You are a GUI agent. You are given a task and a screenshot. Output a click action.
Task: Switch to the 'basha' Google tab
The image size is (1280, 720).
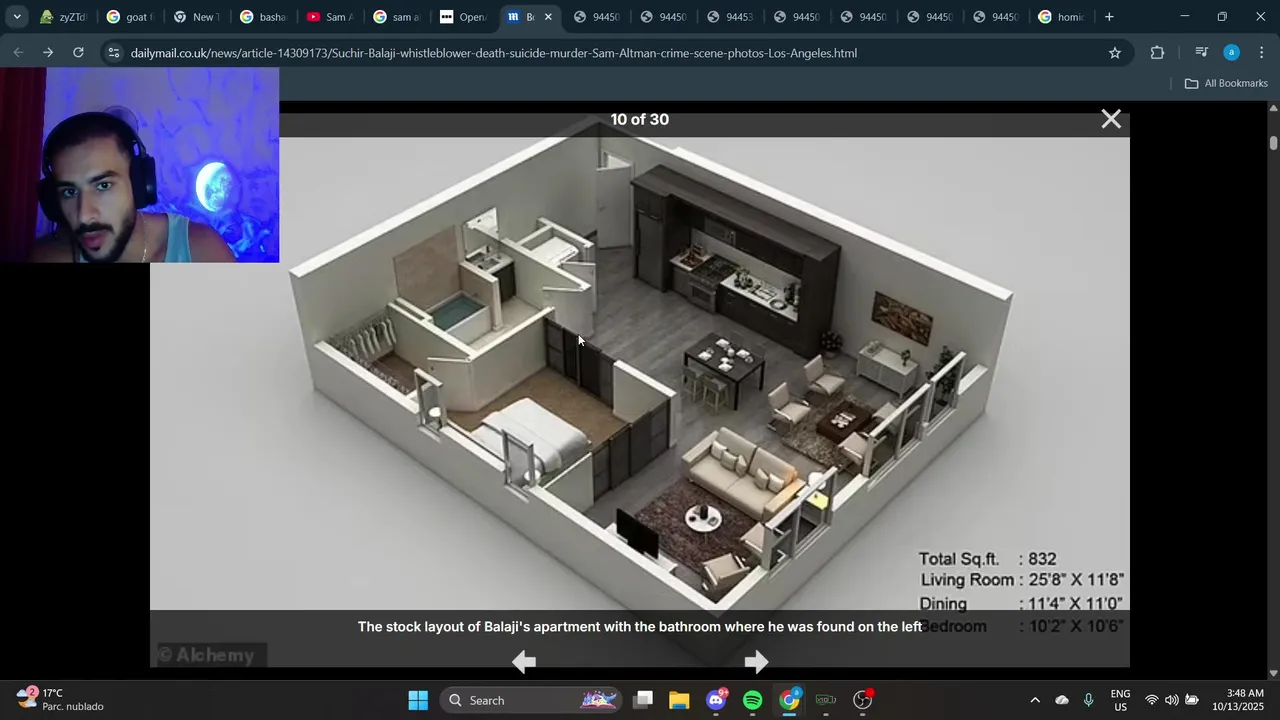tap(264, 17)
